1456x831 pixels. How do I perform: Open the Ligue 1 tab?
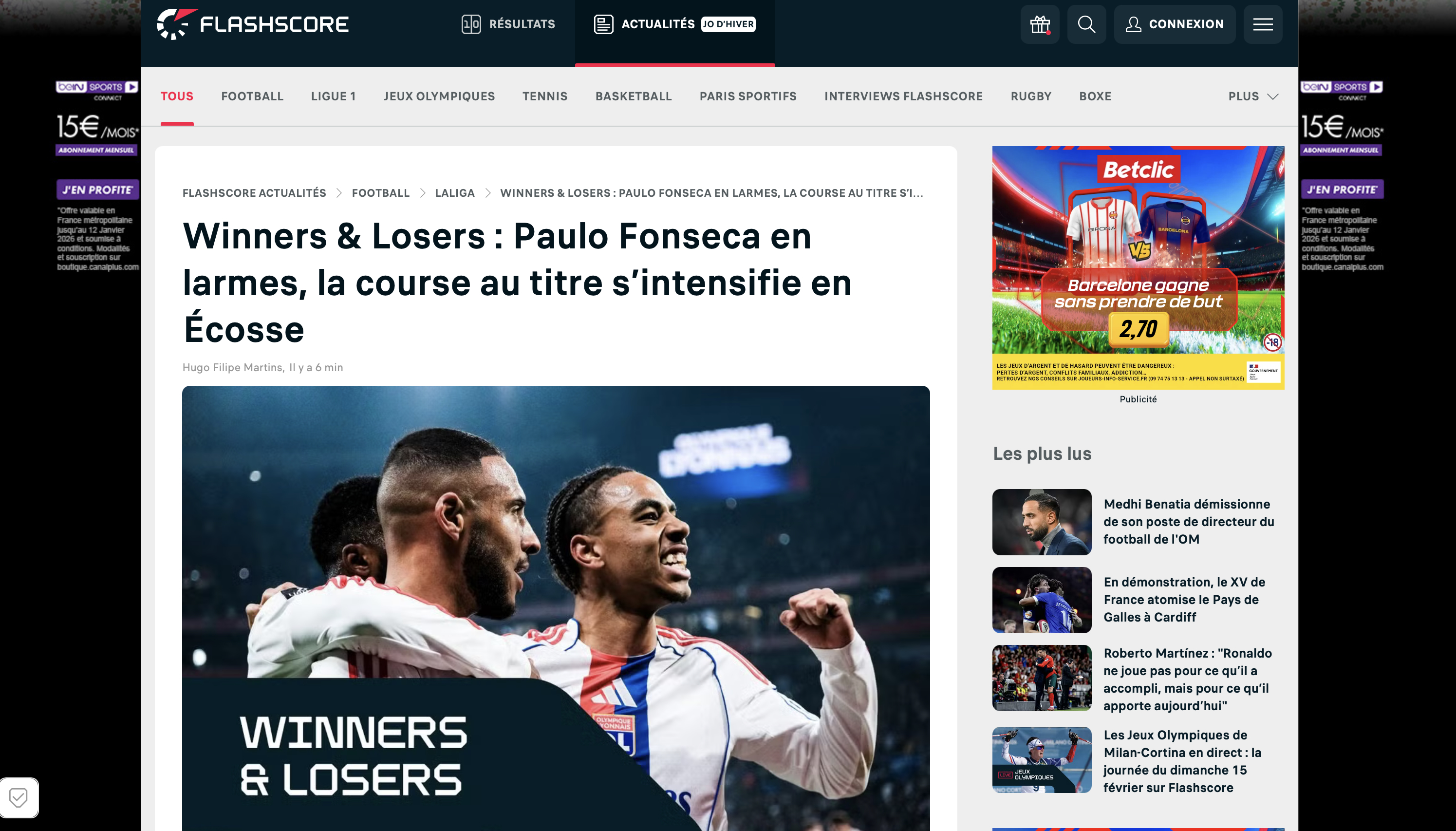[333, 96]
